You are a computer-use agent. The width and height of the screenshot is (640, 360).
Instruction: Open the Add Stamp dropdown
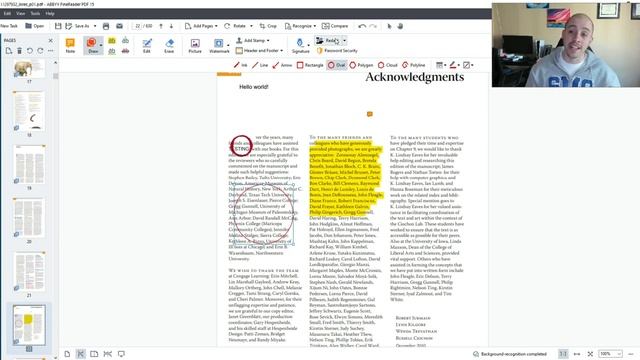(x=252, y=40)
